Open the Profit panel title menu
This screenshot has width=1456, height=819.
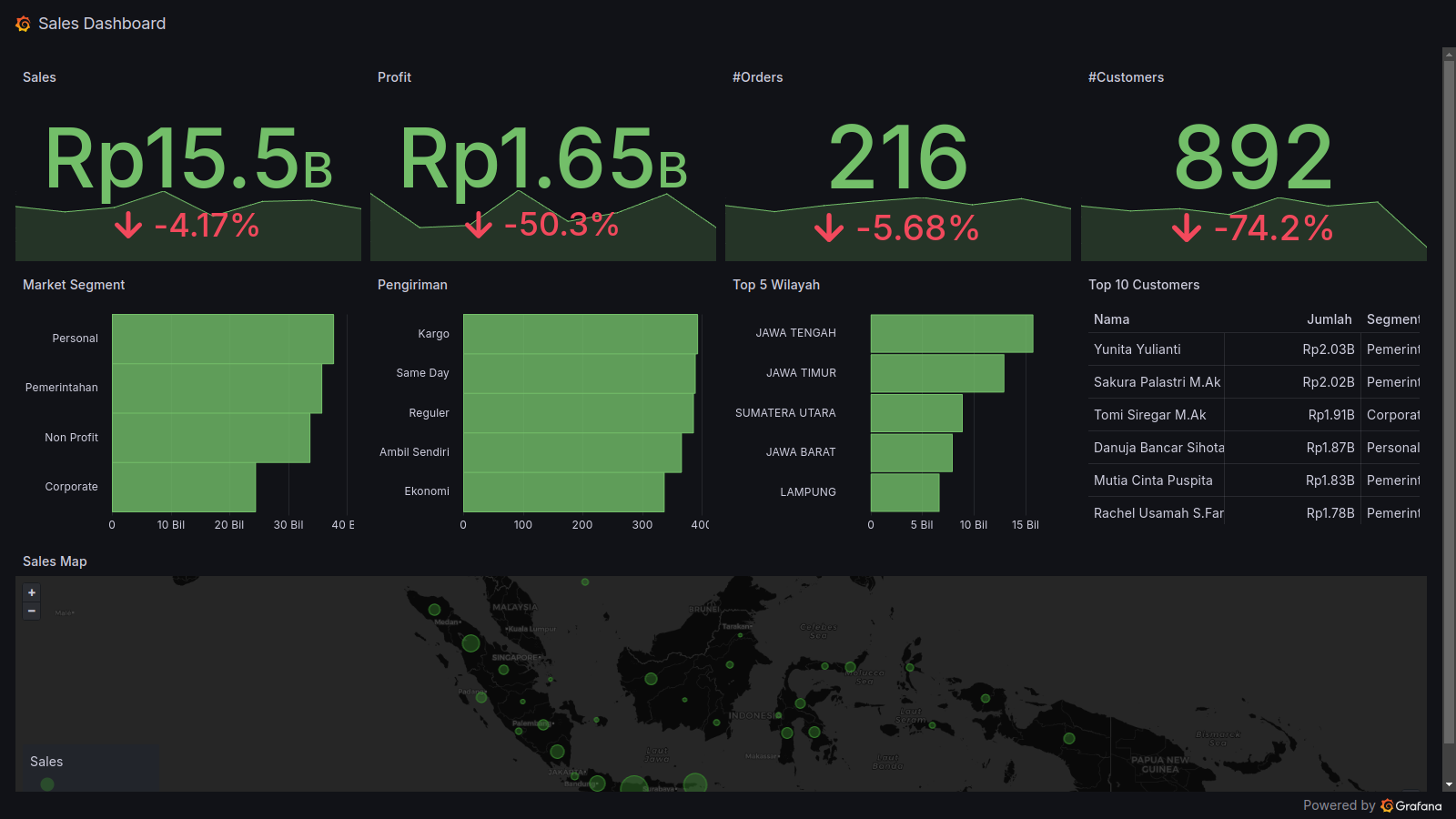coord(394,77)
